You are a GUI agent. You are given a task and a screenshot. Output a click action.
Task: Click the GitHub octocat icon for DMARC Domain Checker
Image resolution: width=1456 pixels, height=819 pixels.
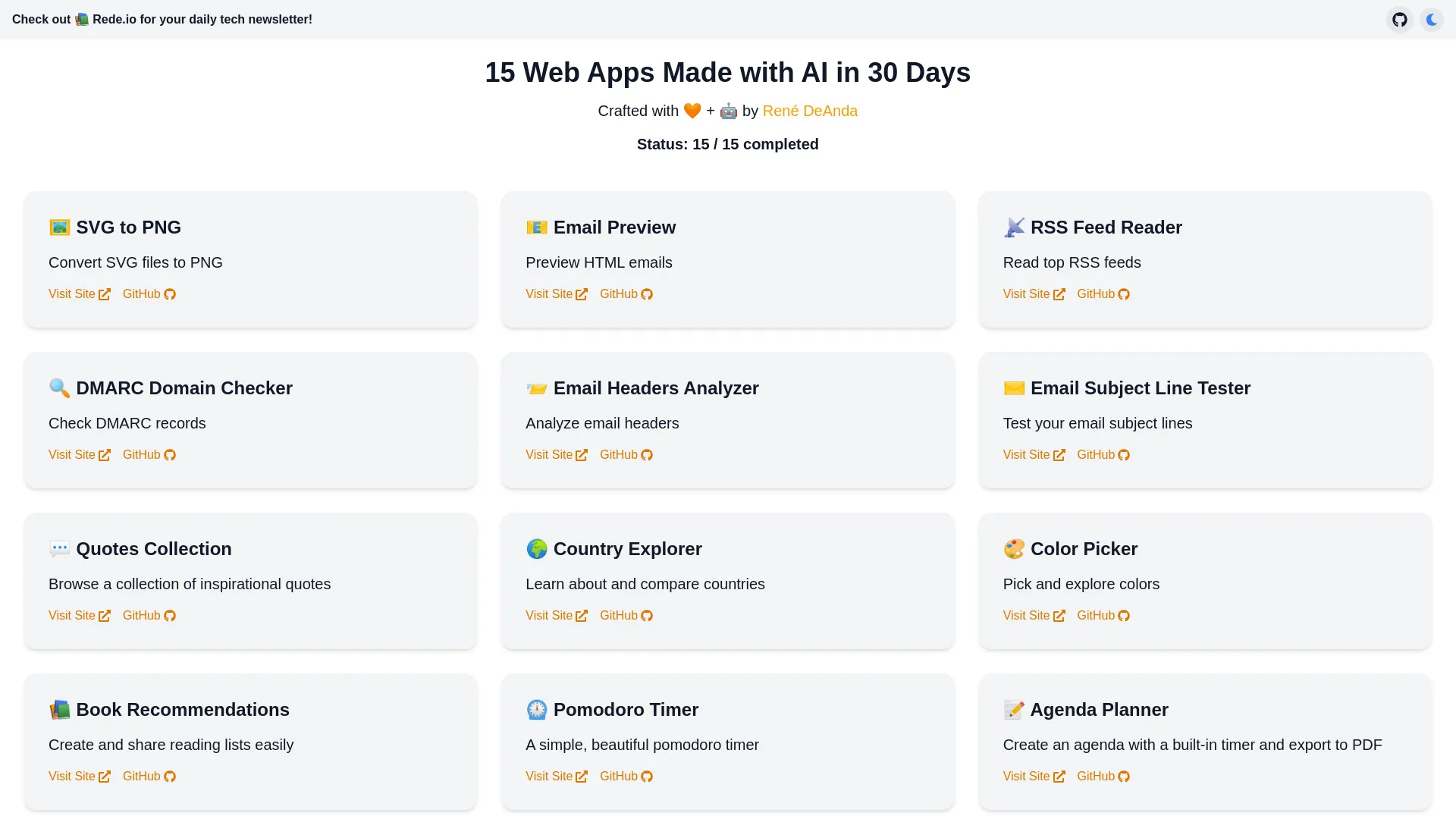point(170,455)
